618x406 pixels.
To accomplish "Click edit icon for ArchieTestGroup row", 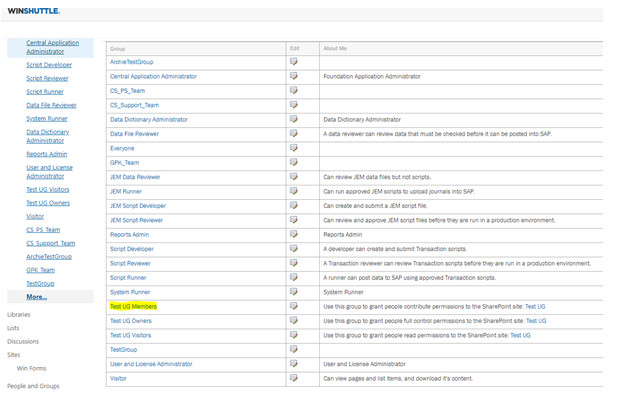I will pyautogui.click(x=294, y=61).
